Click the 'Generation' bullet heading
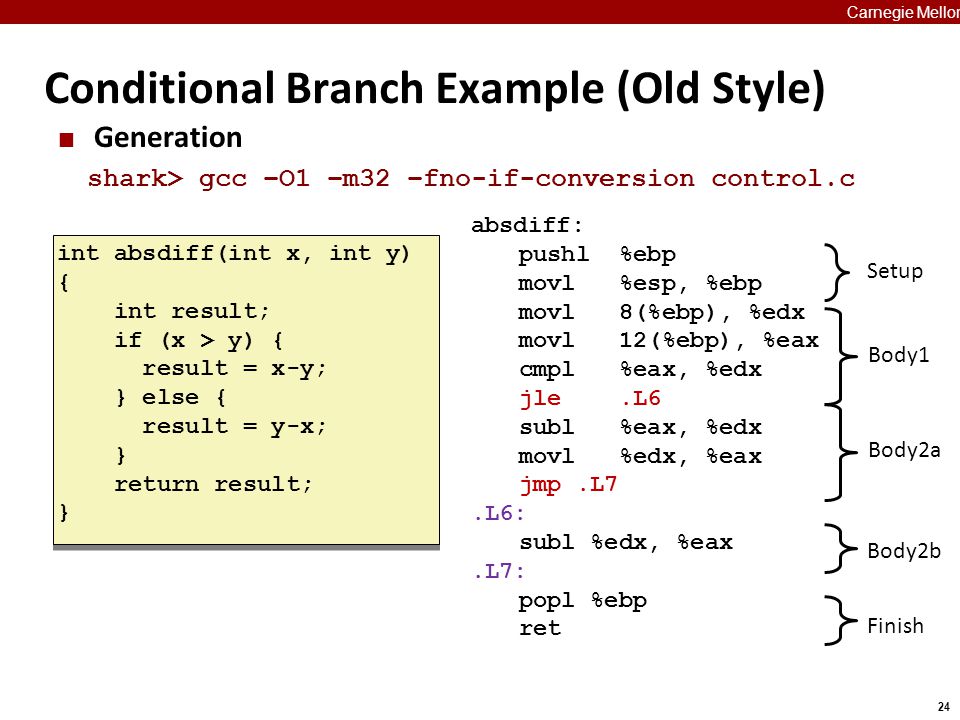 coord(168,138)
